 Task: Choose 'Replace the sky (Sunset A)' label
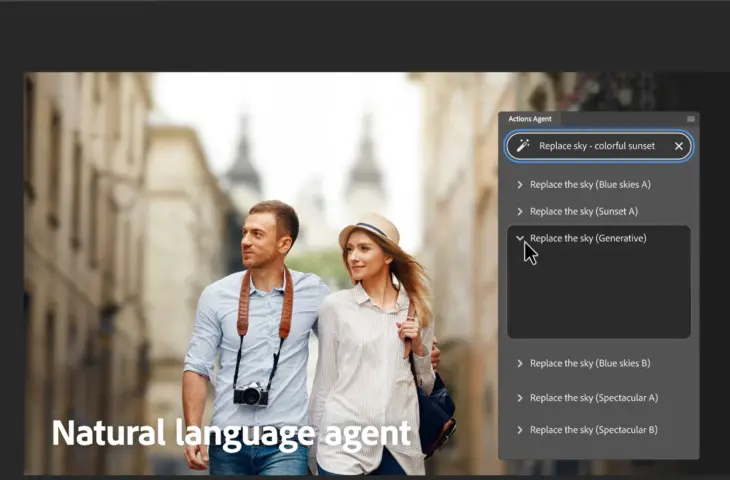pos(583,211)
